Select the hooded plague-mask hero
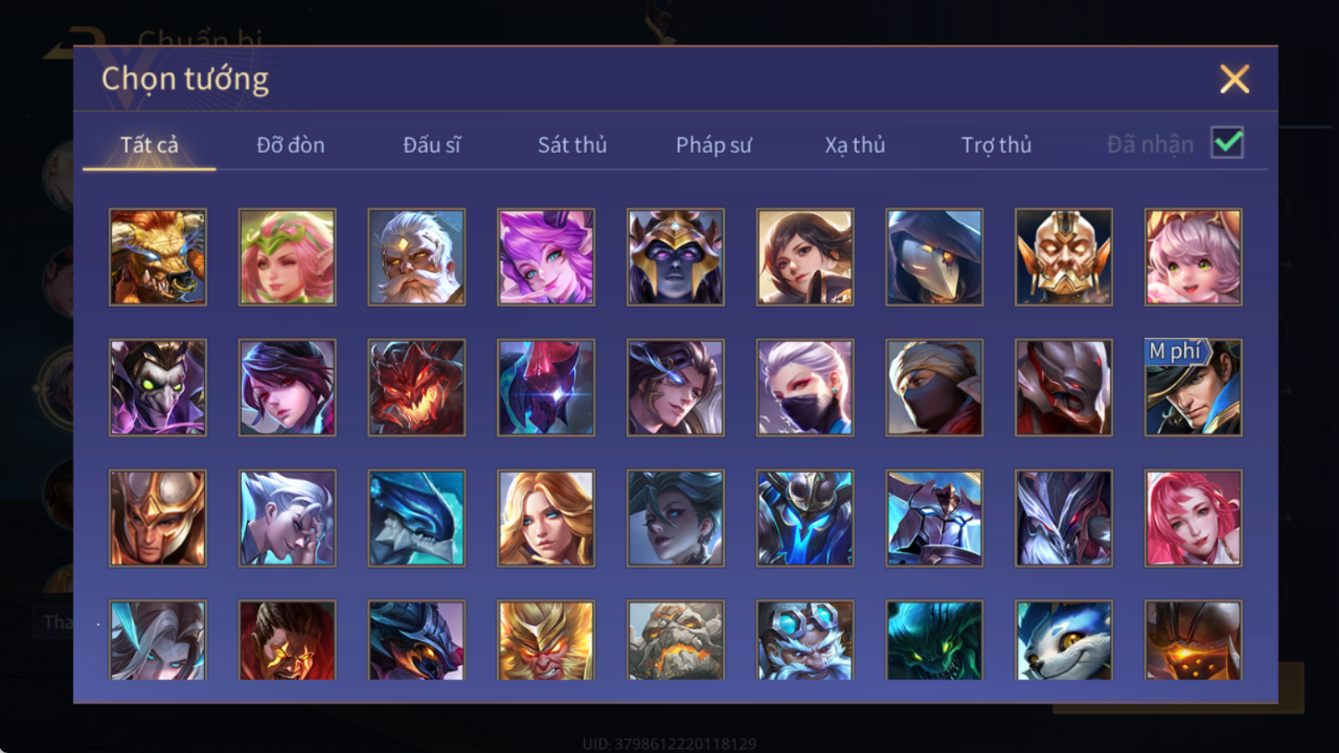The width and height of the screenshot is (1339, 753). pos(934,257)
